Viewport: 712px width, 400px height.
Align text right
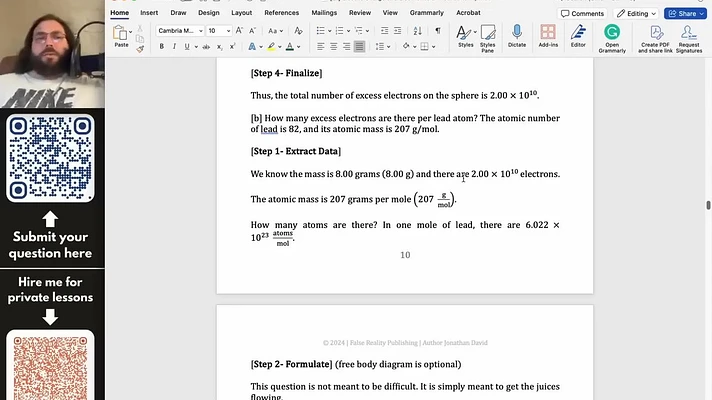point(346,47)
